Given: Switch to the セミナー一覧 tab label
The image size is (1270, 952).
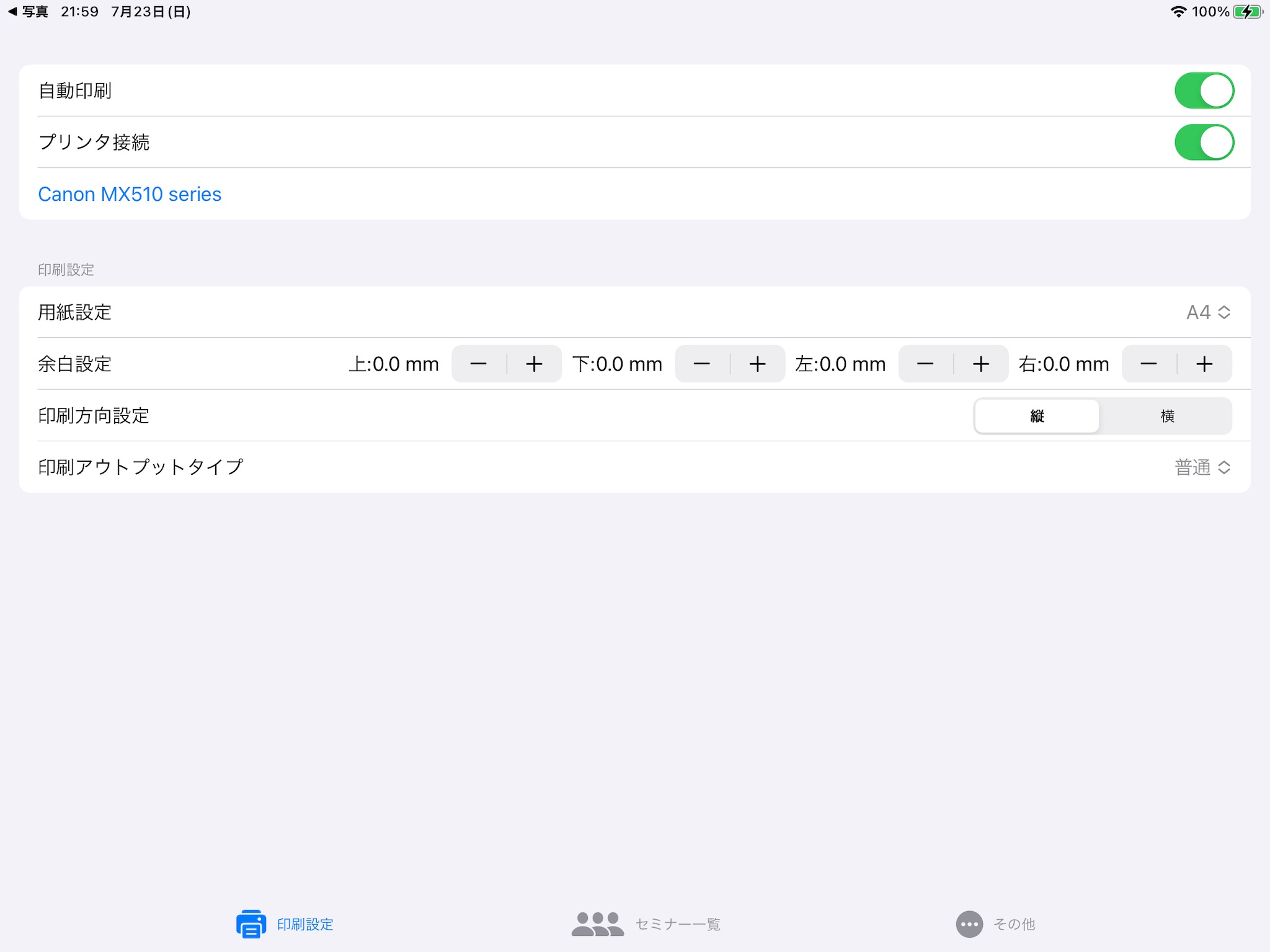Looking at the screenshot, I should [678, 924].
